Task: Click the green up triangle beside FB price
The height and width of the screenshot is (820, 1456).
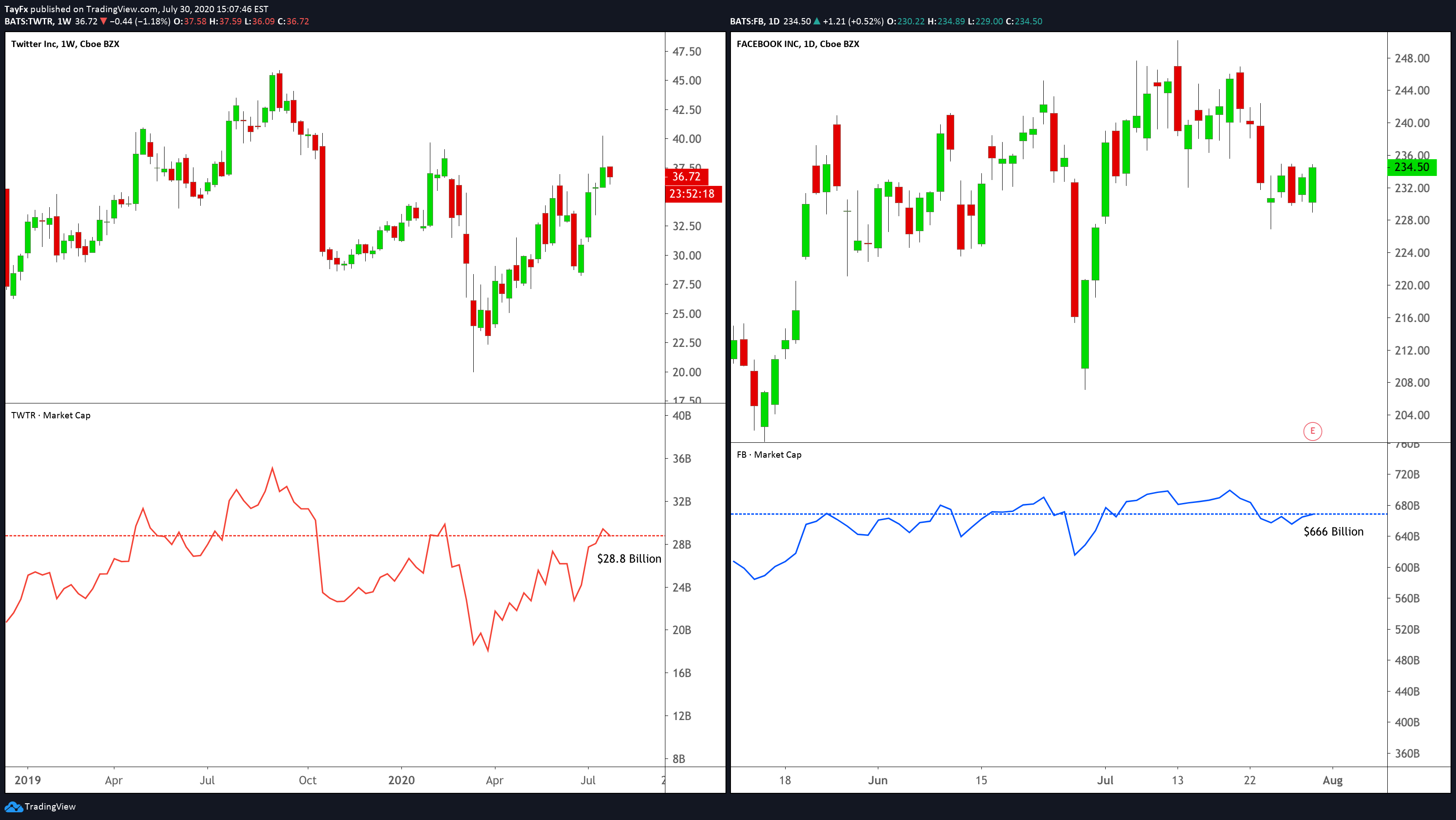Action: click(817, 22)
